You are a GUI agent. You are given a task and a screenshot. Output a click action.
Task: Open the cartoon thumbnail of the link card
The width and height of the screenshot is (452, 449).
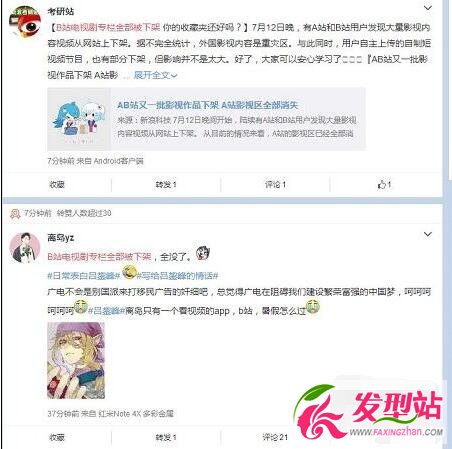tap(79, 119)
